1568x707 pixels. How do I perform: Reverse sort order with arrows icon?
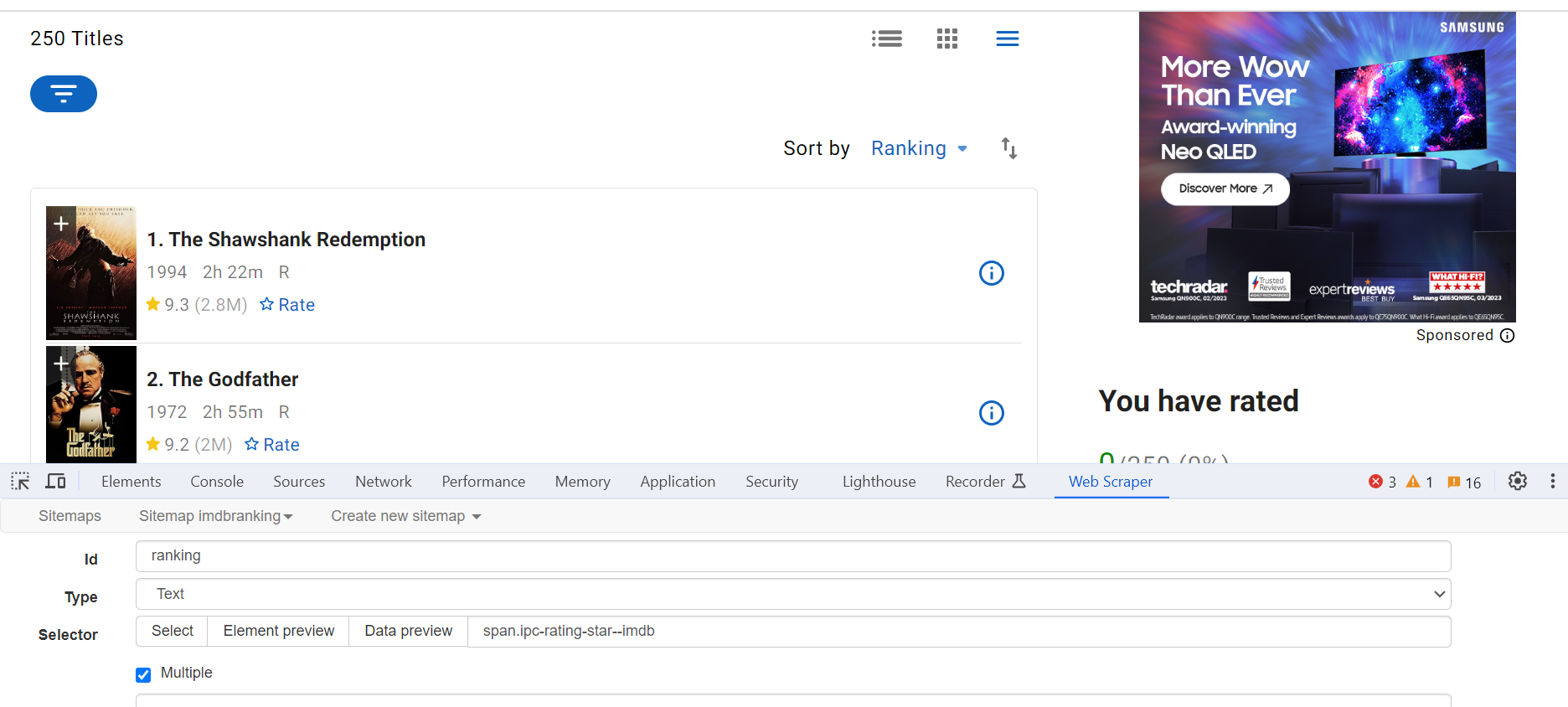(x=1008, y=148)
